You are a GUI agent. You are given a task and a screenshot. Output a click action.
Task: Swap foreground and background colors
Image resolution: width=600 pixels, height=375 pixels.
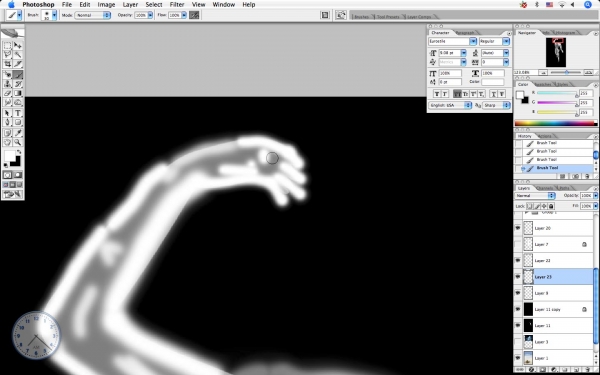pyautogui.click(x=19, y=152)
